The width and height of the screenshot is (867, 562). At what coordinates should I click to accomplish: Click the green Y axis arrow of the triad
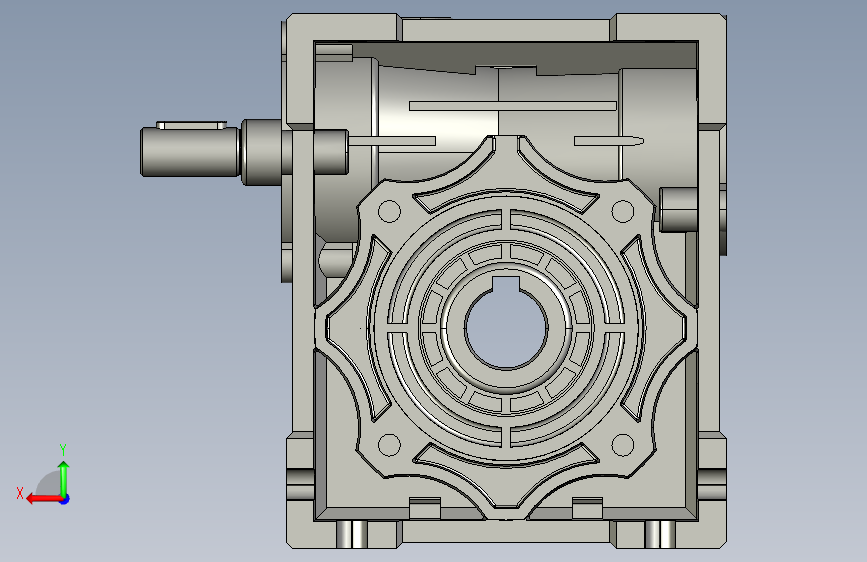pyautogui.click(x=64, y=477)
